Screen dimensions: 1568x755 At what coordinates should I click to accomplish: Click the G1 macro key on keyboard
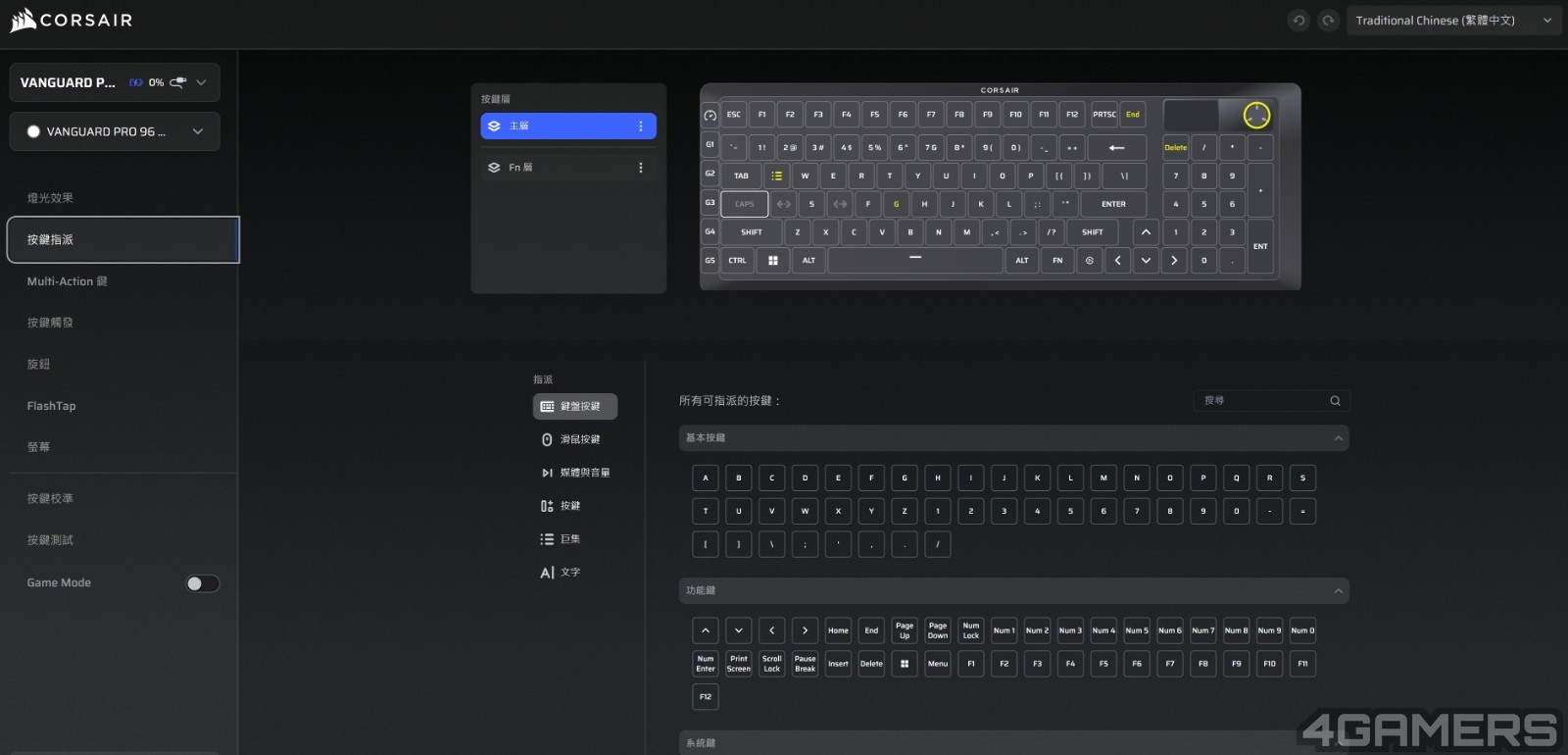coord(710,144)
